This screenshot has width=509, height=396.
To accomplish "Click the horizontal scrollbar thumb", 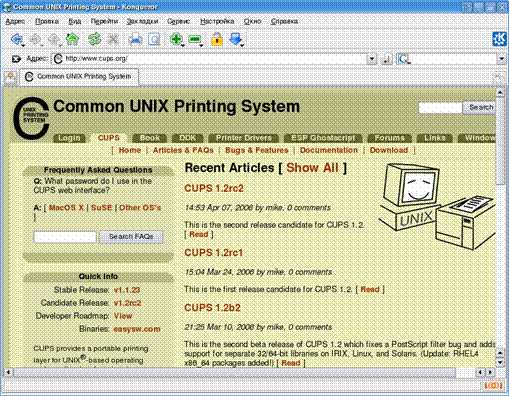I will (x=234, y=372).
